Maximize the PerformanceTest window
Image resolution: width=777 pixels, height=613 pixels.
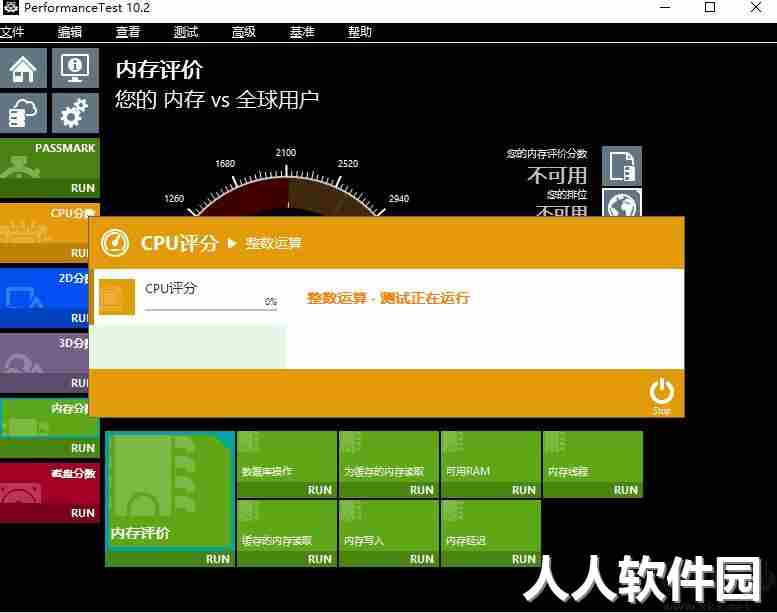tap(710, 7)
